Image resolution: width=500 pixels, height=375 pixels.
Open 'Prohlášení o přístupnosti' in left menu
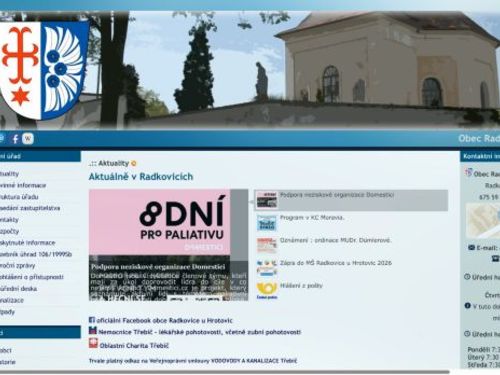point(31,277)
